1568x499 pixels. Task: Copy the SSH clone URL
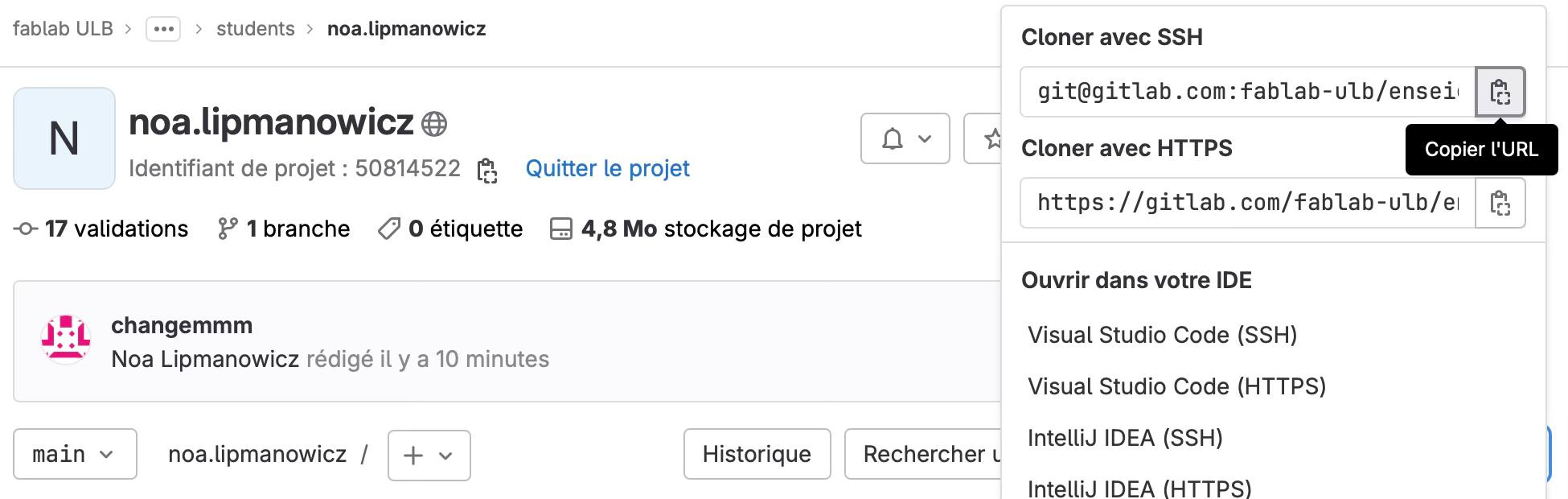point(1500,92)
